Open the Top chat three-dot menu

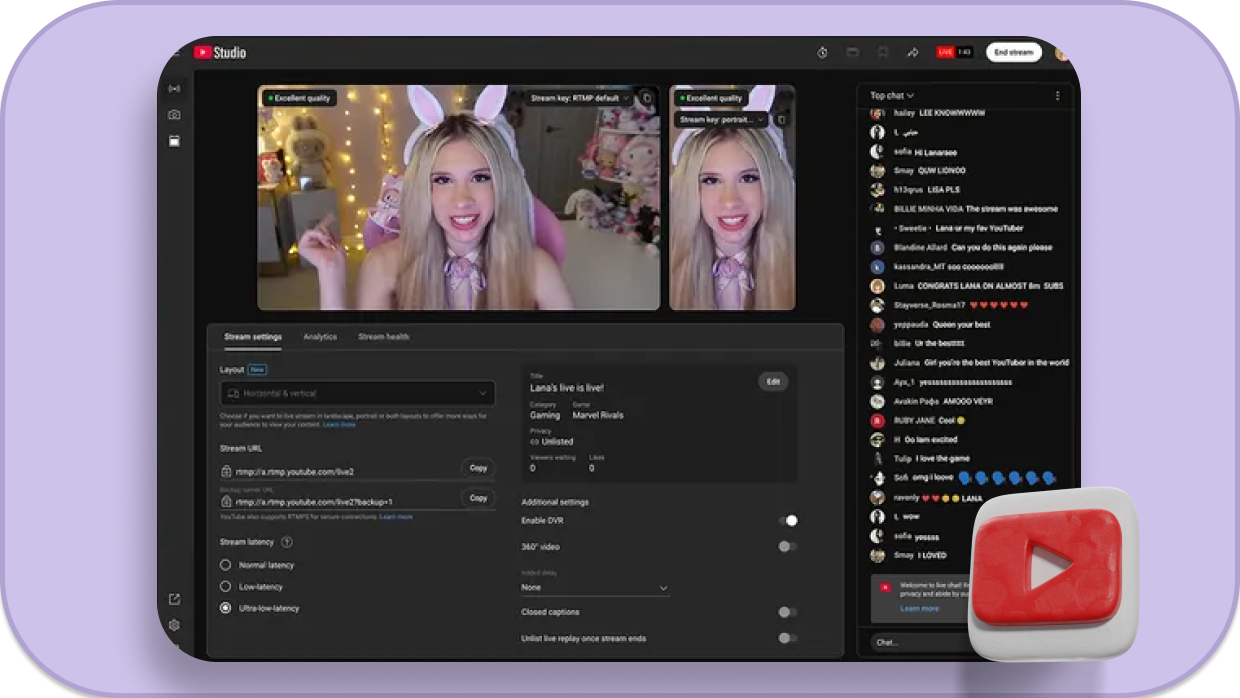(1057, 96)
